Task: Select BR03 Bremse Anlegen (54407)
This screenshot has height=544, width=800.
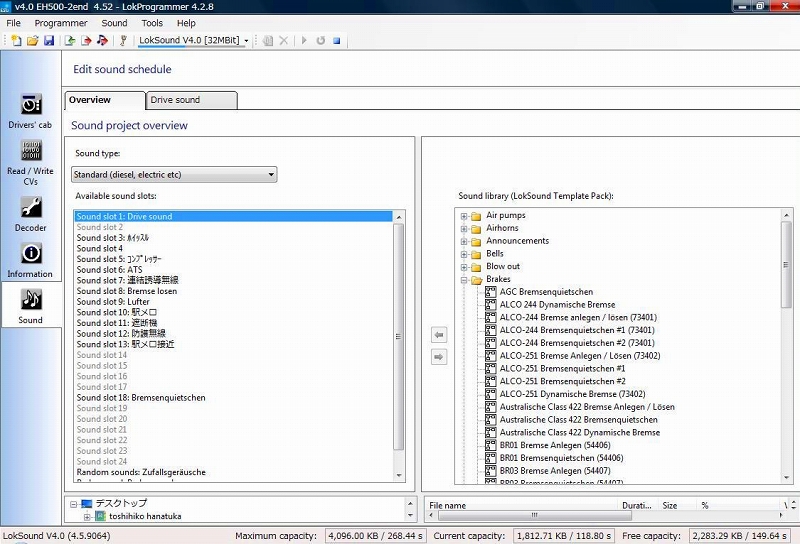Action: click(x=555, y=471)
